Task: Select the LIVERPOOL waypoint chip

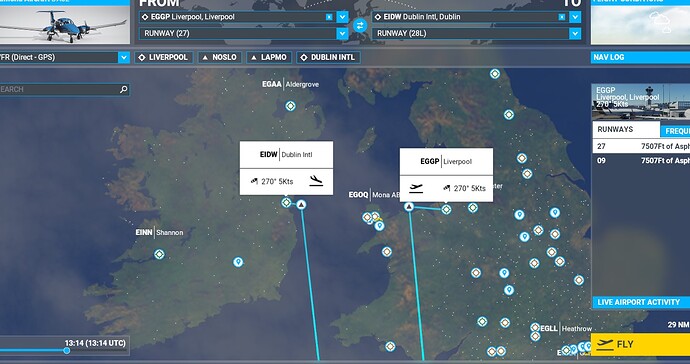Action: [164, 57]
